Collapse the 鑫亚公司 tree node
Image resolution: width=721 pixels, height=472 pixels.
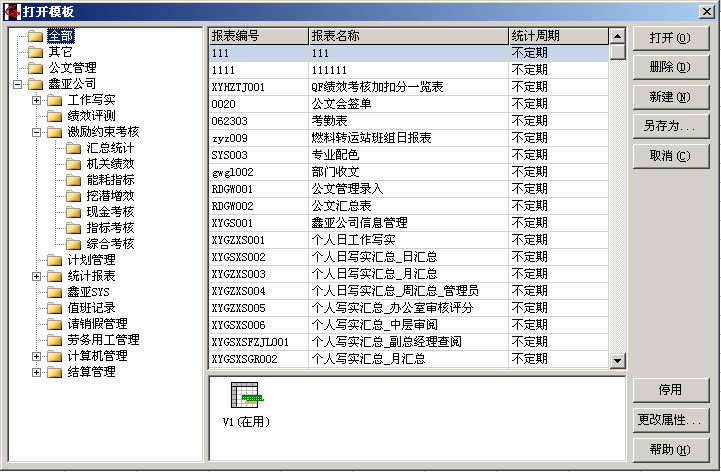click(18, 84)
